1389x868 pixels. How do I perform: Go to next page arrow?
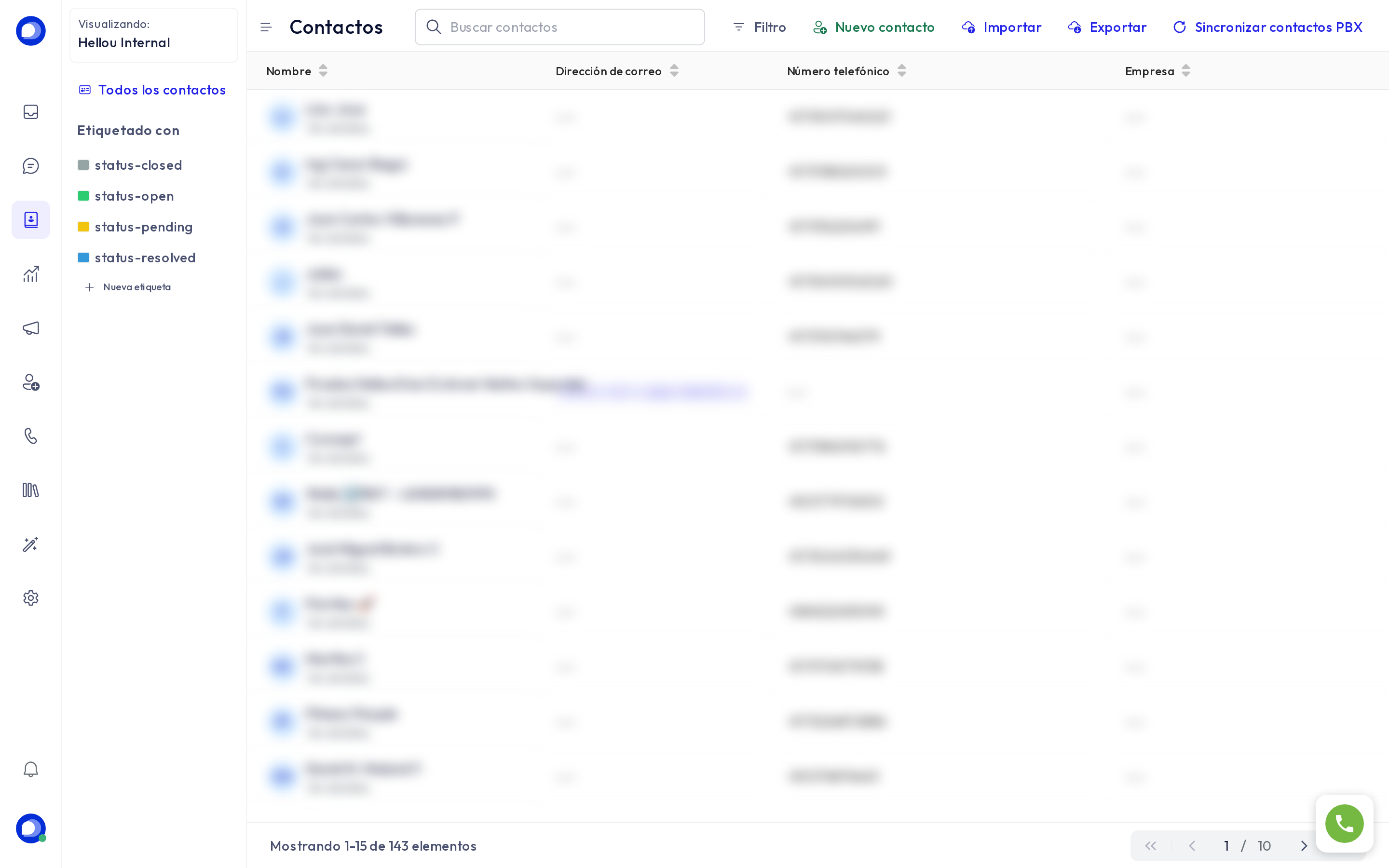[x=1304, y=846]
